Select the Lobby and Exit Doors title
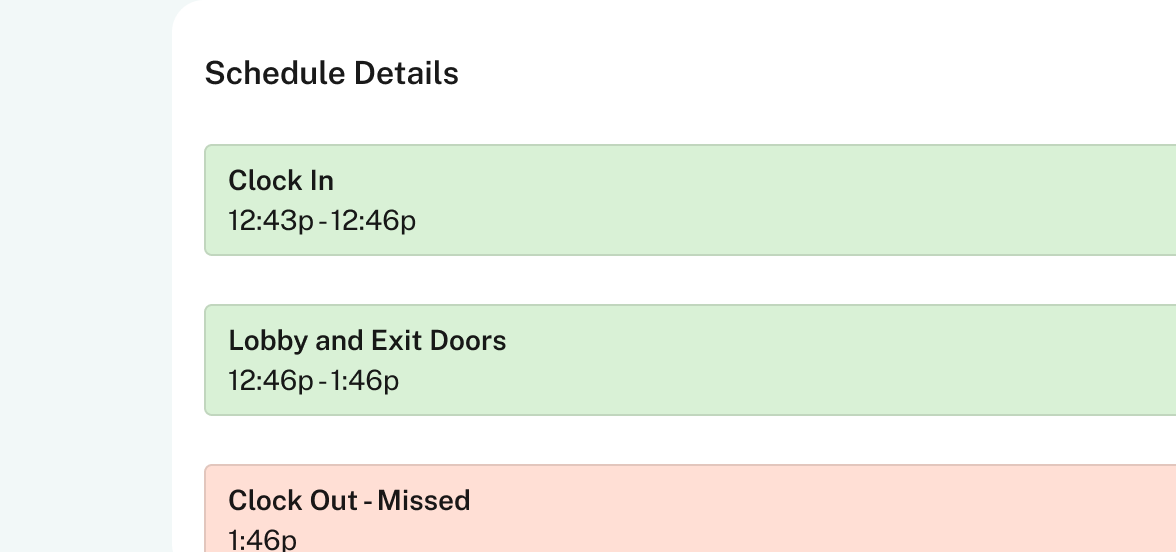 (x=367, y=340)
